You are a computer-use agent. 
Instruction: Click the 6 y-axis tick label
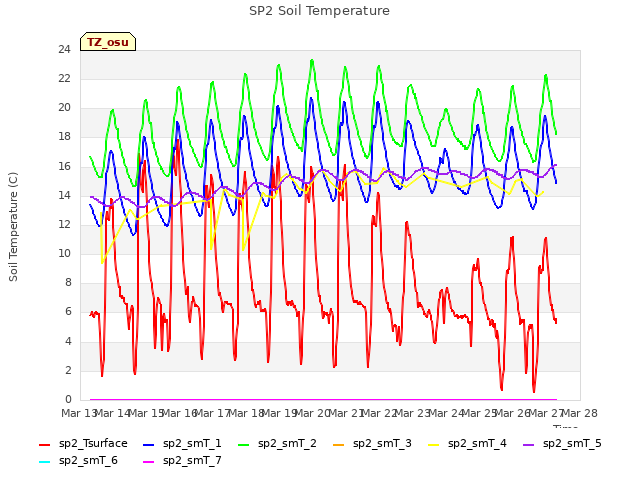coord(68,312)
